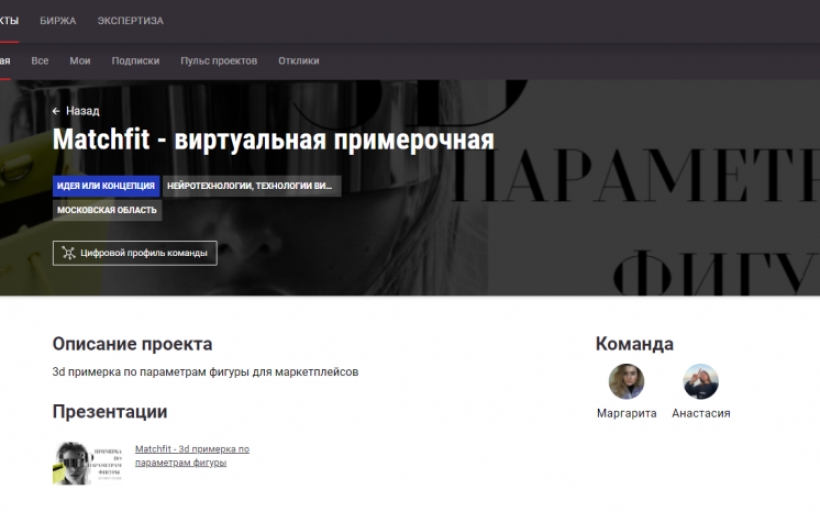Click the Презентации heading
This screenshot has height=512, width=820.
[x=110, y=412]
